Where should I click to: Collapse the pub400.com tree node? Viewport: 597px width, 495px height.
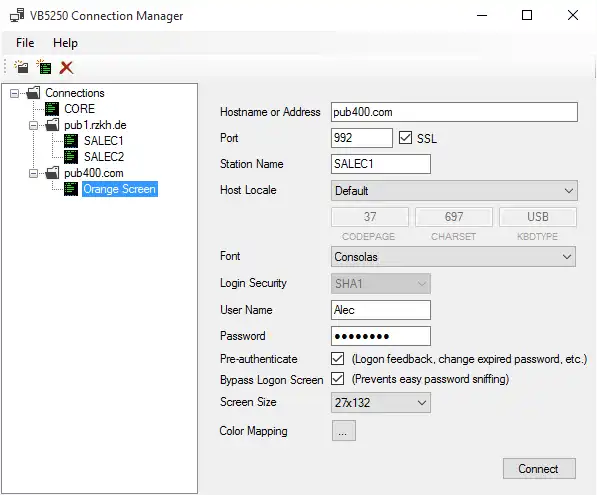pyautogui.click(x=34, y=174)
